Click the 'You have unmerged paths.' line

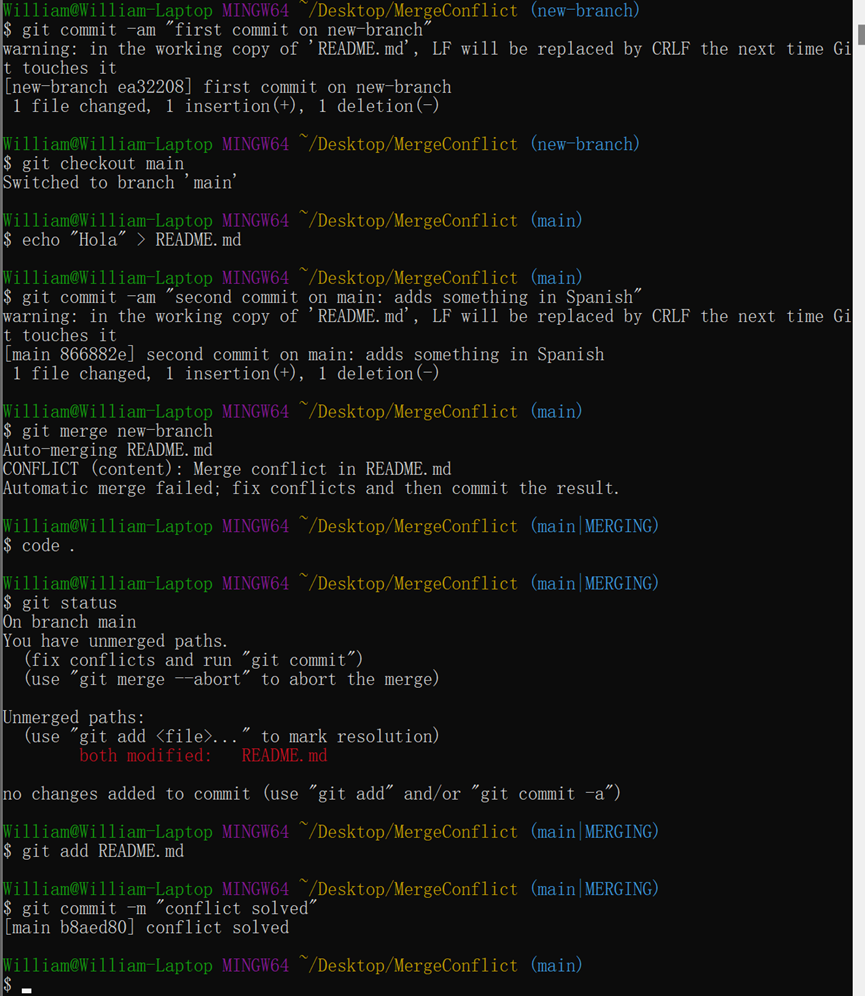coord(115,641)
